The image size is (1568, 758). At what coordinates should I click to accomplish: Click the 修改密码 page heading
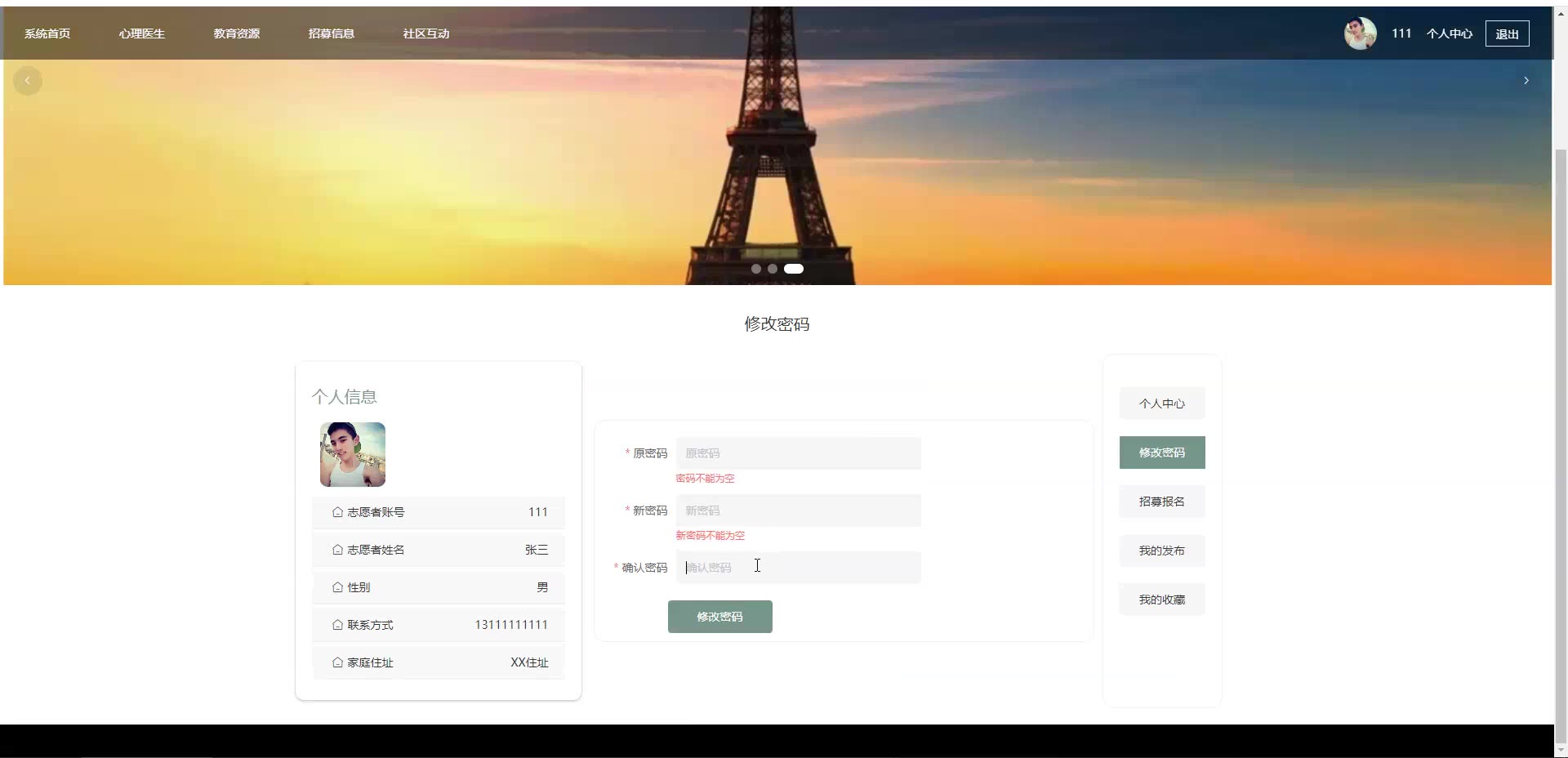point(777,324)
